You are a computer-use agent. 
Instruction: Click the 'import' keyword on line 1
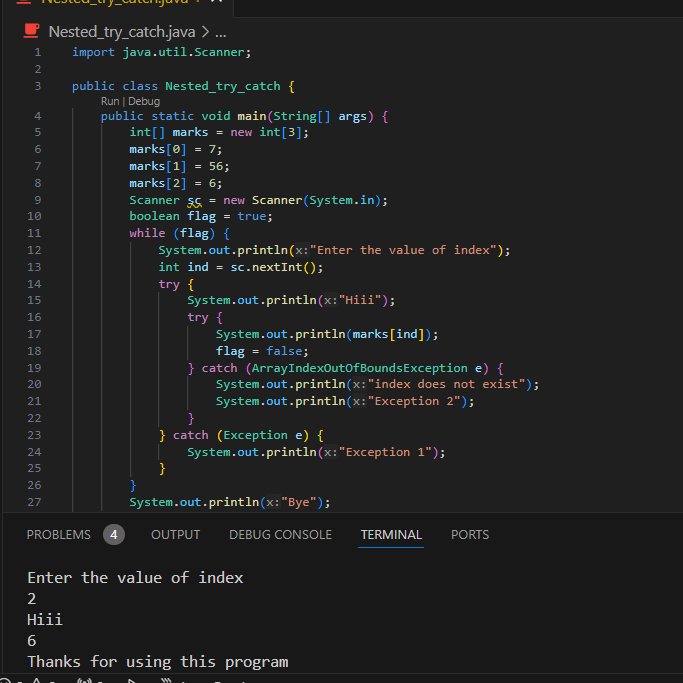pyautogui.click(x=93, y=52)
